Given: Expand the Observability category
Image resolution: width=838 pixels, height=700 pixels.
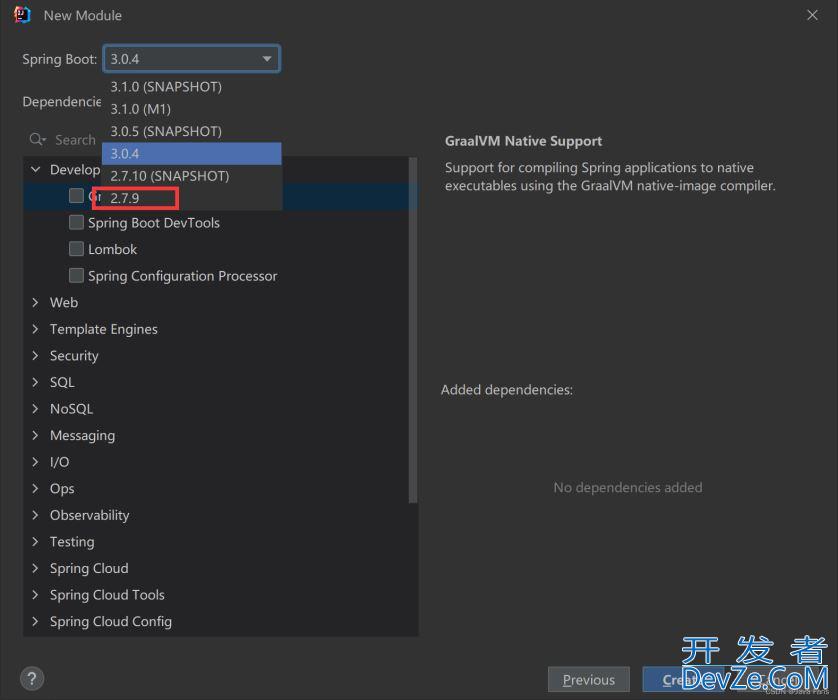Looking at the screenshot, I should (36, 515).
